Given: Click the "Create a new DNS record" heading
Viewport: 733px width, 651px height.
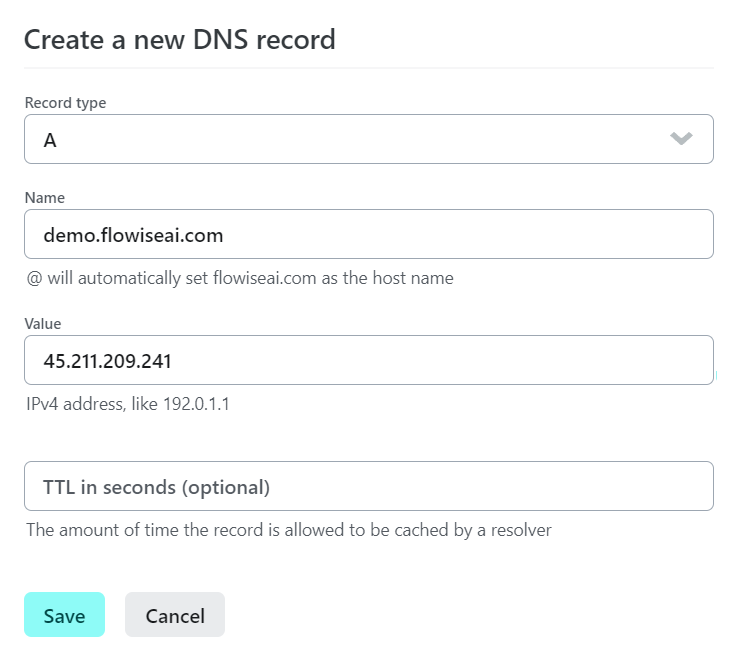Looking at the screenshot, I should 179,40.
